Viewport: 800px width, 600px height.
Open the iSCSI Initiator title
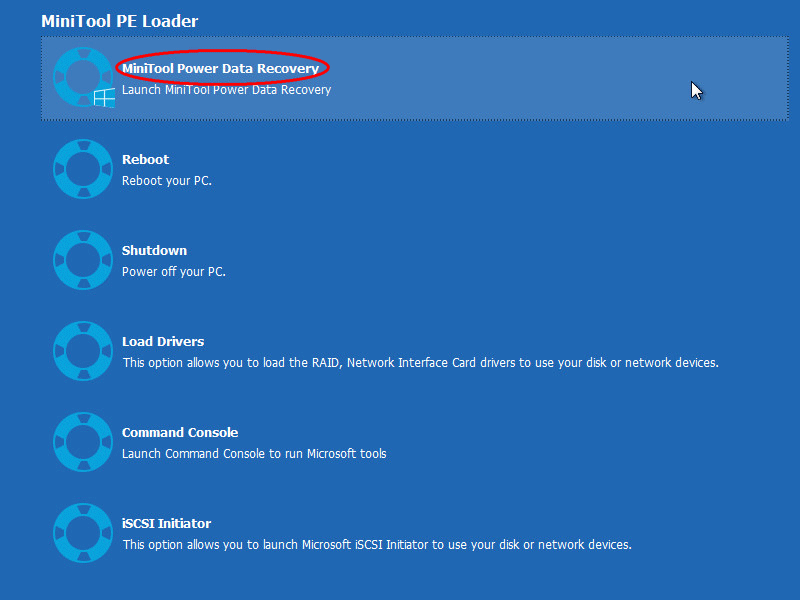[166, 523]
